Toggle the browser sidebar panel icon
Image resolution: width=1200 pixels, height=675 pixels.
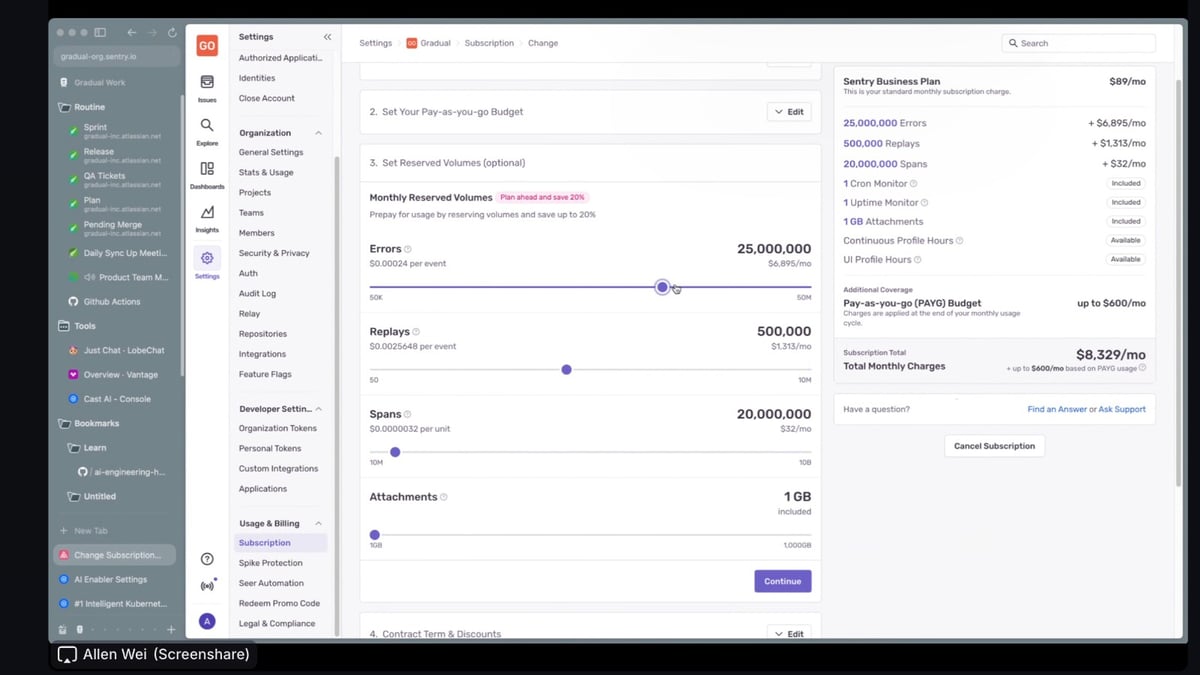tap(100, 33)
